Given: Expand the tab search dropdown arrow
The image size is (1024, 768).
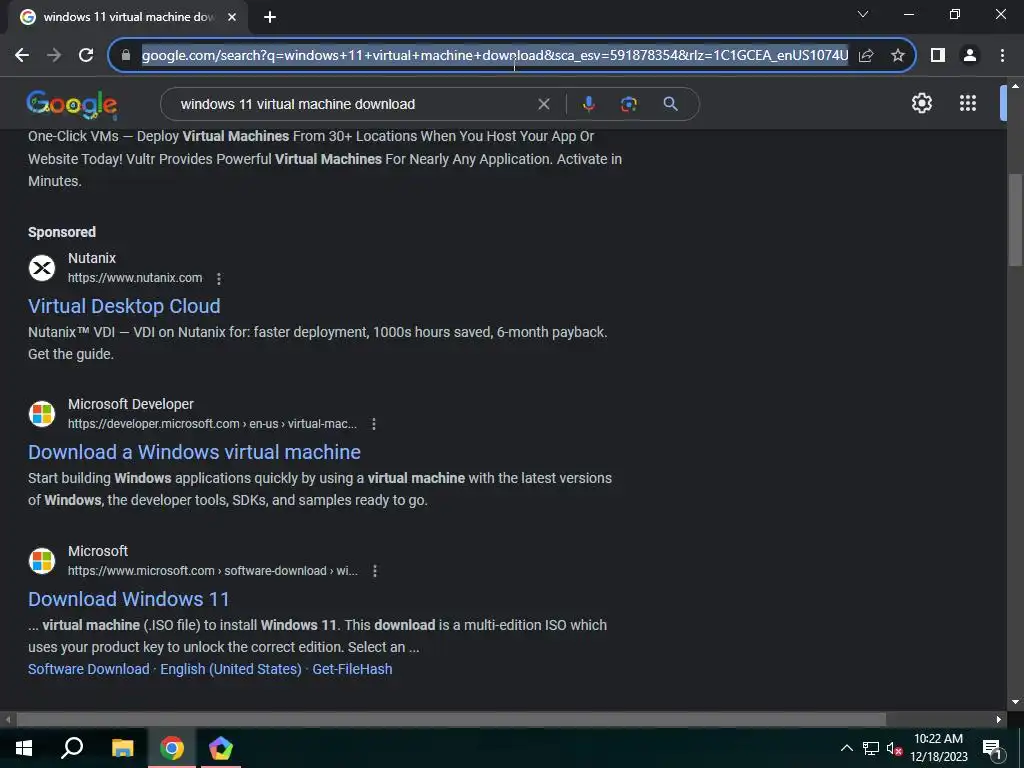Looking at the screenshot, I should (x=863, y=14).
